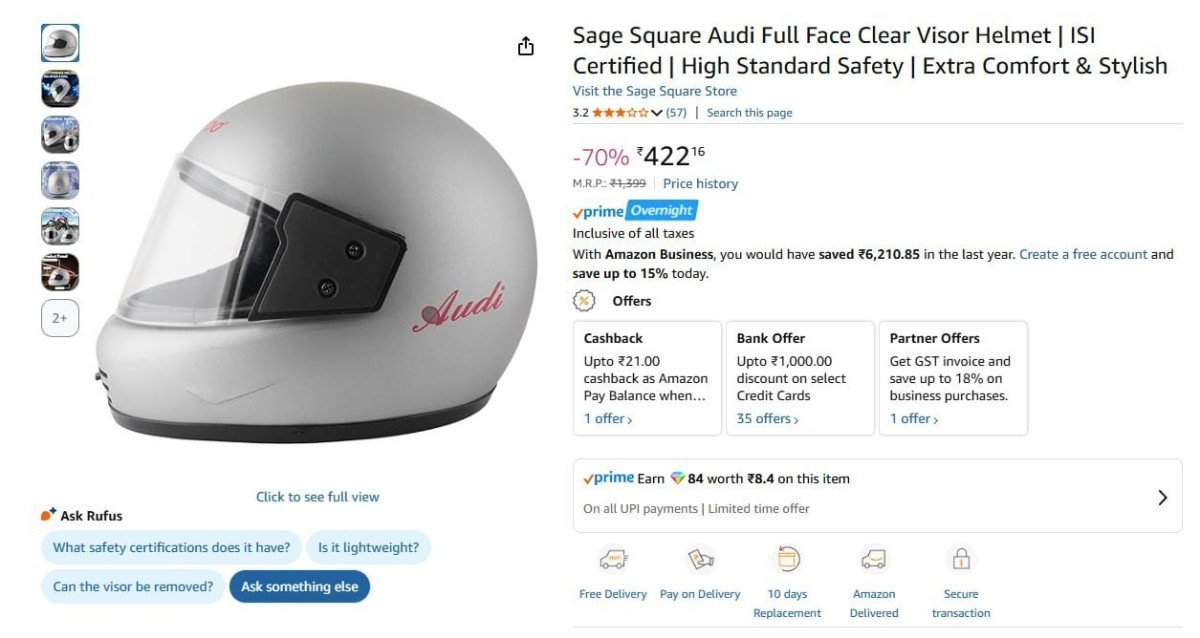The width and height of the screenshot is (1200, 638).
Task: Click the Offers percent badge icon
Action: 584,300
